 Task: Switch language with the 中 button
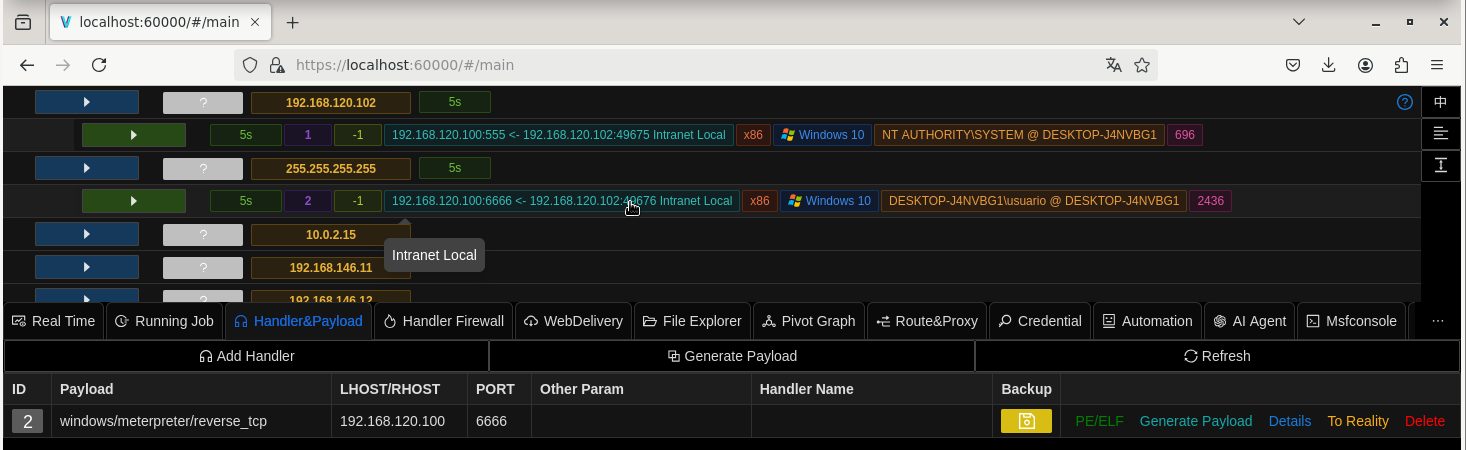coord(1440,102)
